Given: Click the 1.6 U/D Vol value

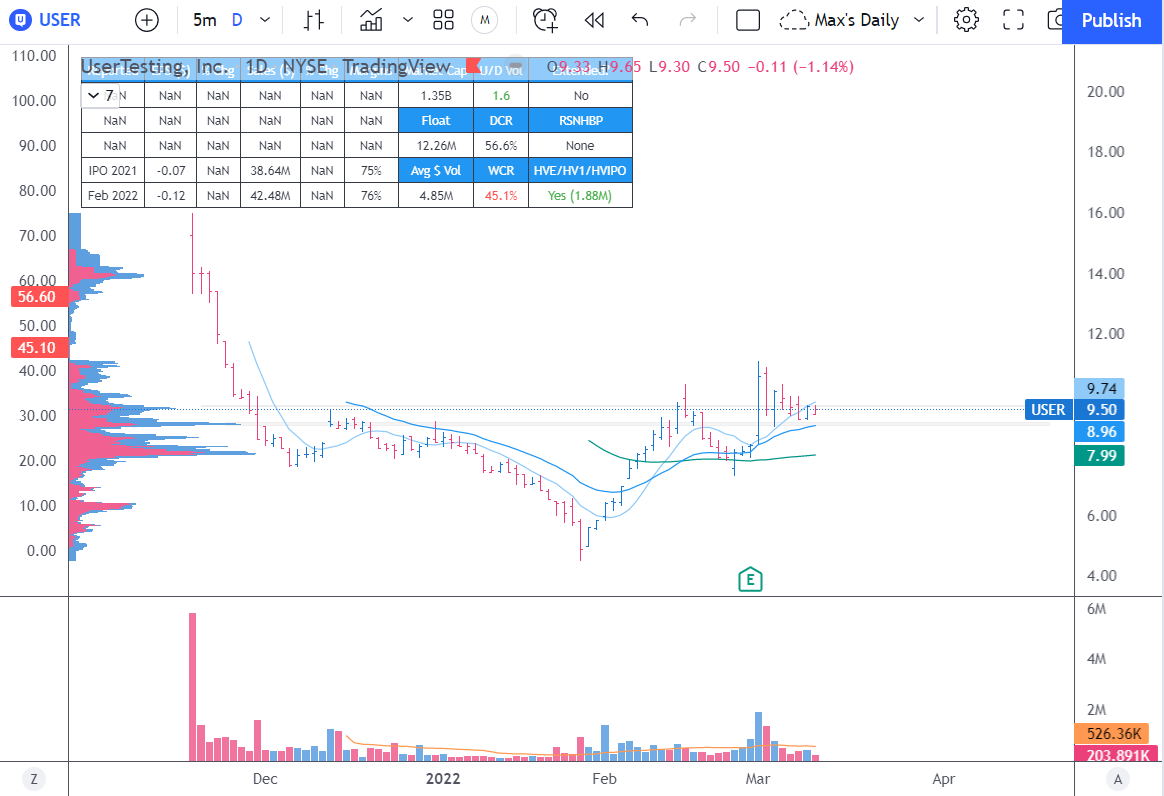Looking at the screenshot, I should [x=501, y=96].
